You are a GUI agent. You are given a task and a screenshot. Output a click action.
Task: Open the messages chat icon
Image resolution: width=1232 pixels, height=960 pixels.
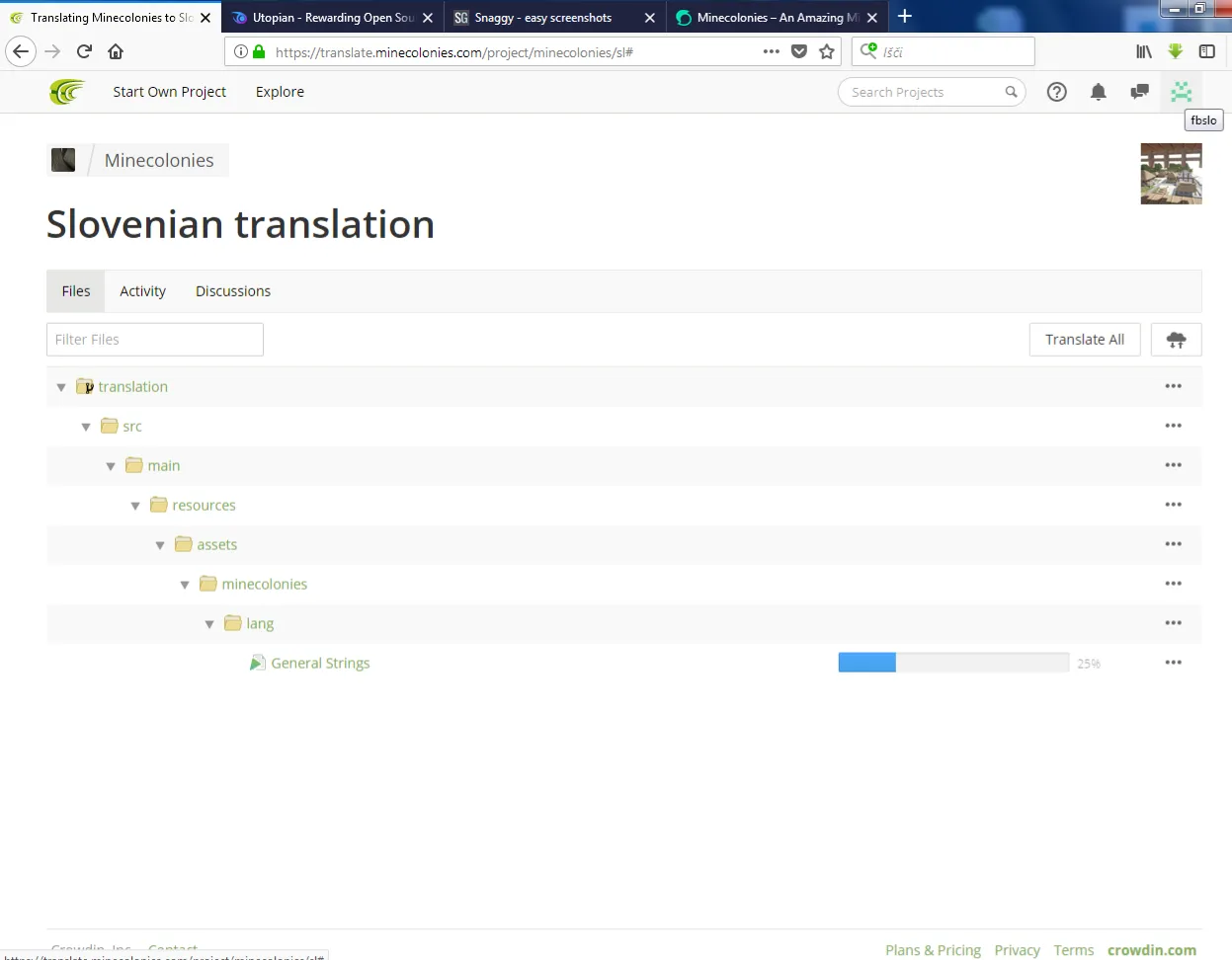pyautogui.click(x=1139, y=92)
